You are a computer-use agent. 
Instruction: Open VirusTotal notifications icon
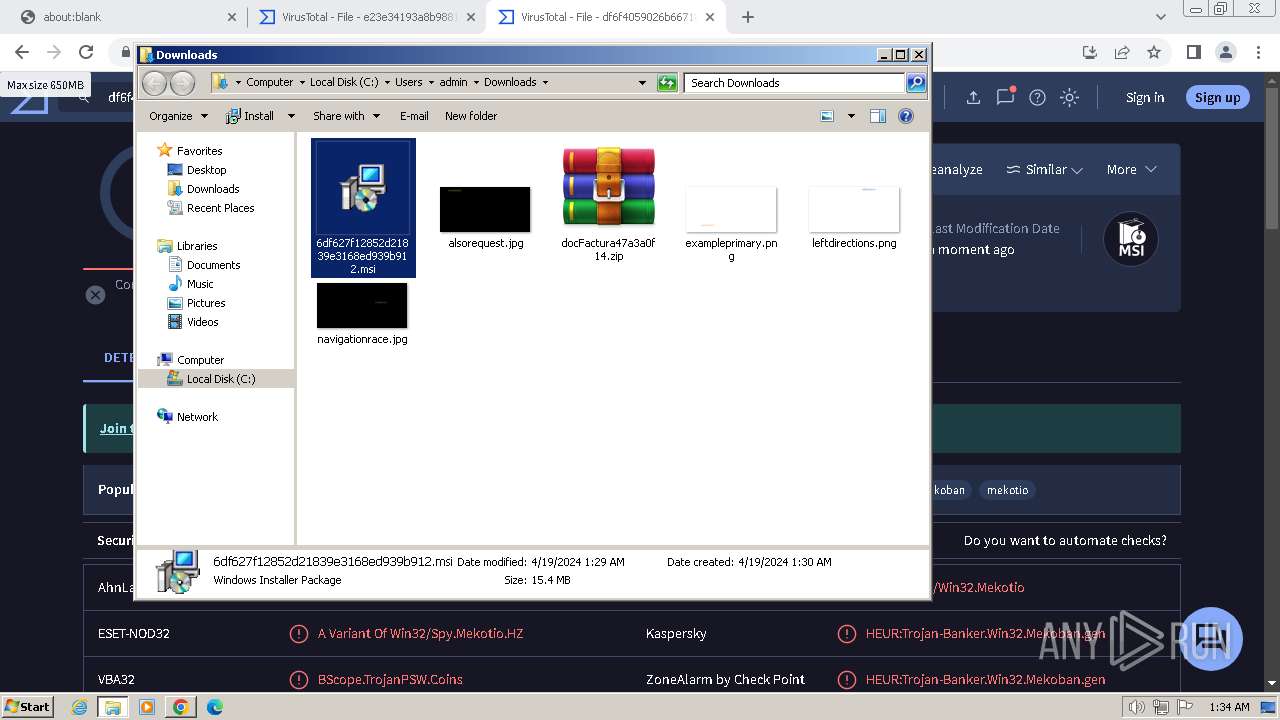tap(1005, 97)
